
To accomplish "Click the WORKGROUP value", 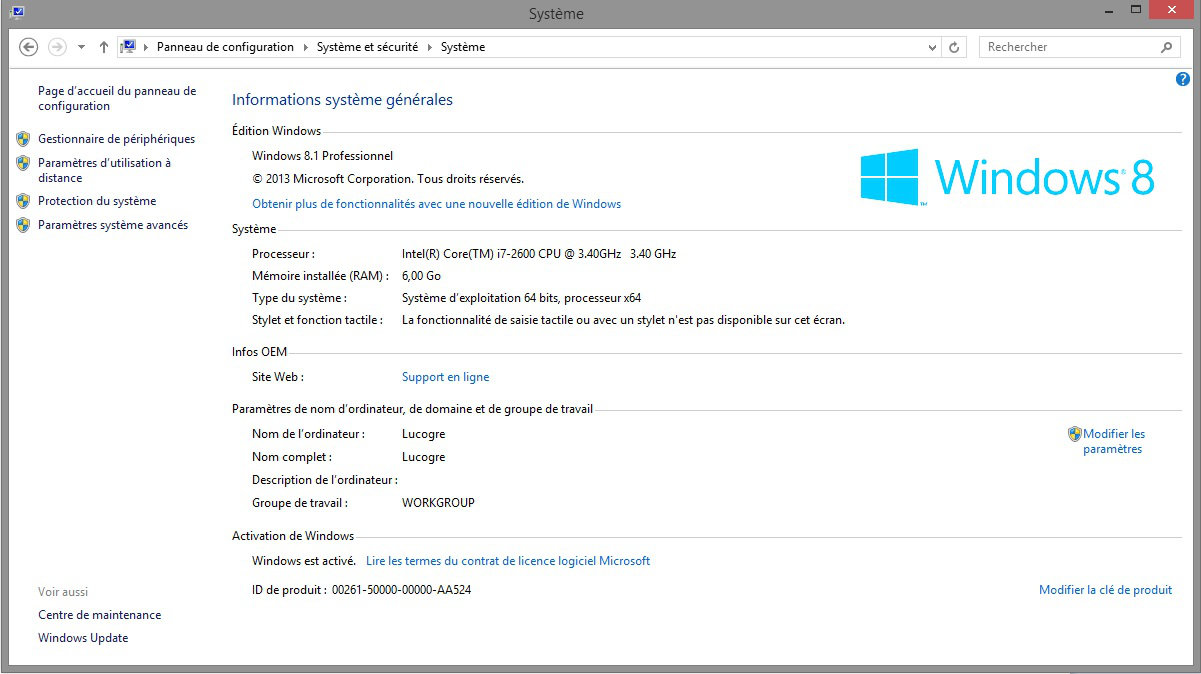I will (x=438, y=503).
